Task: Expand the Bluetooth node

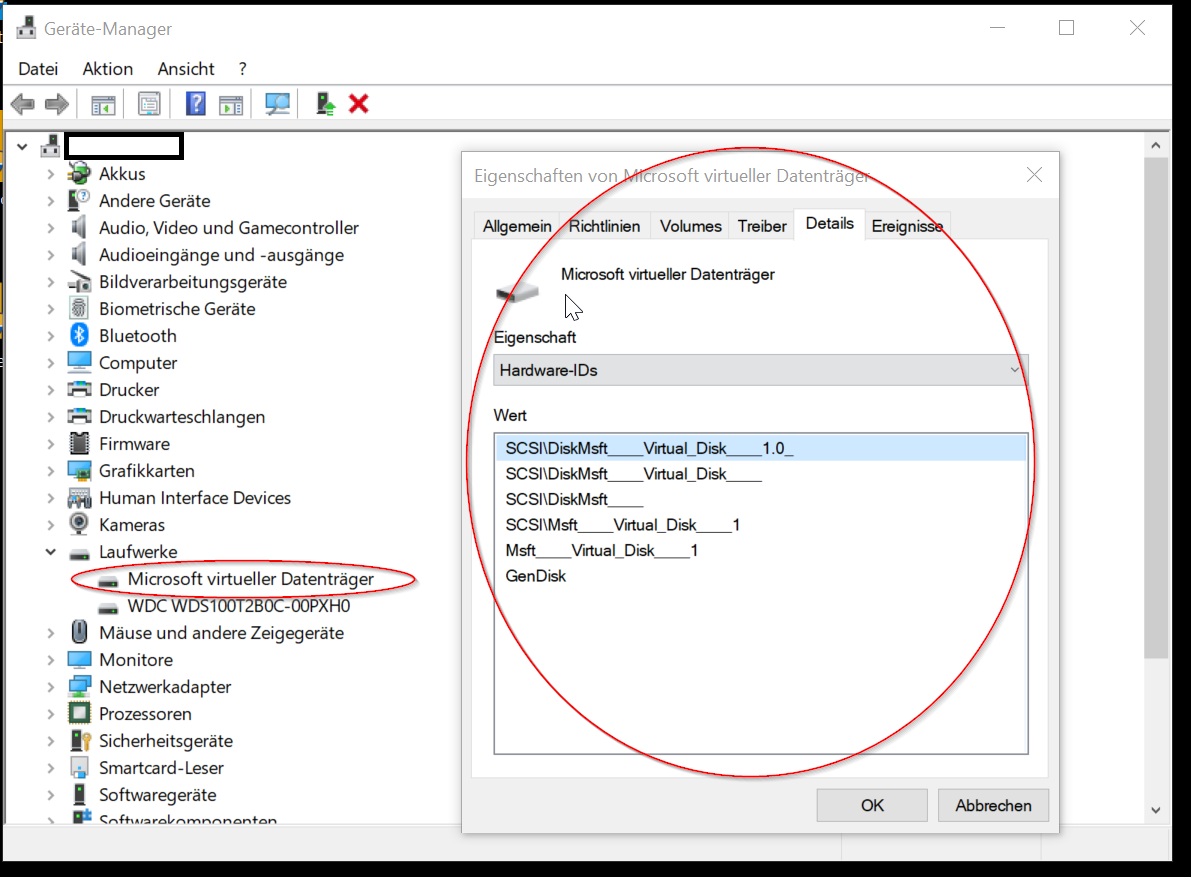Action: (x=50, y=336)
